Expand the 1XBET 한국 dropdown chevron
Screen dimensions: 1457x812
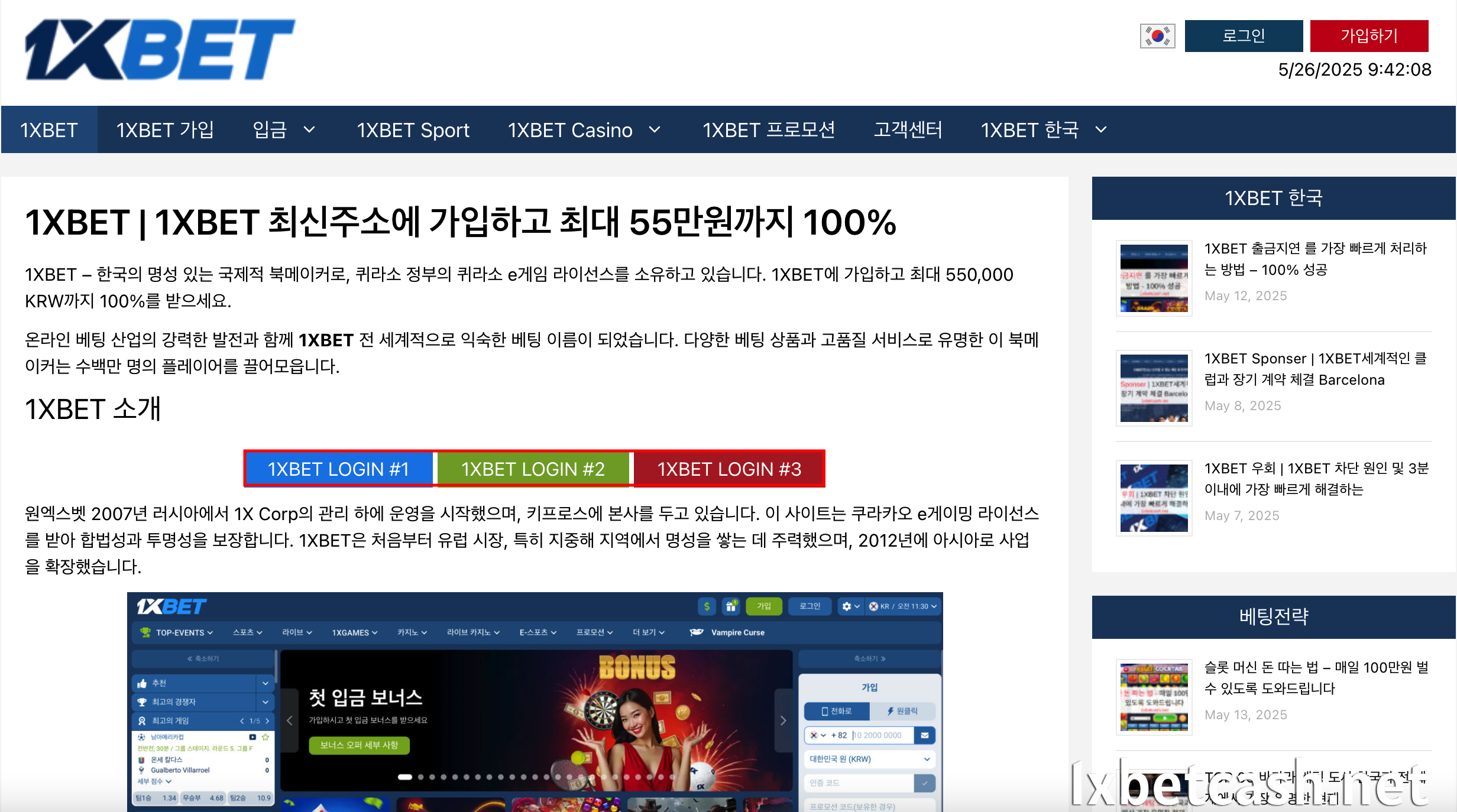1101,129
